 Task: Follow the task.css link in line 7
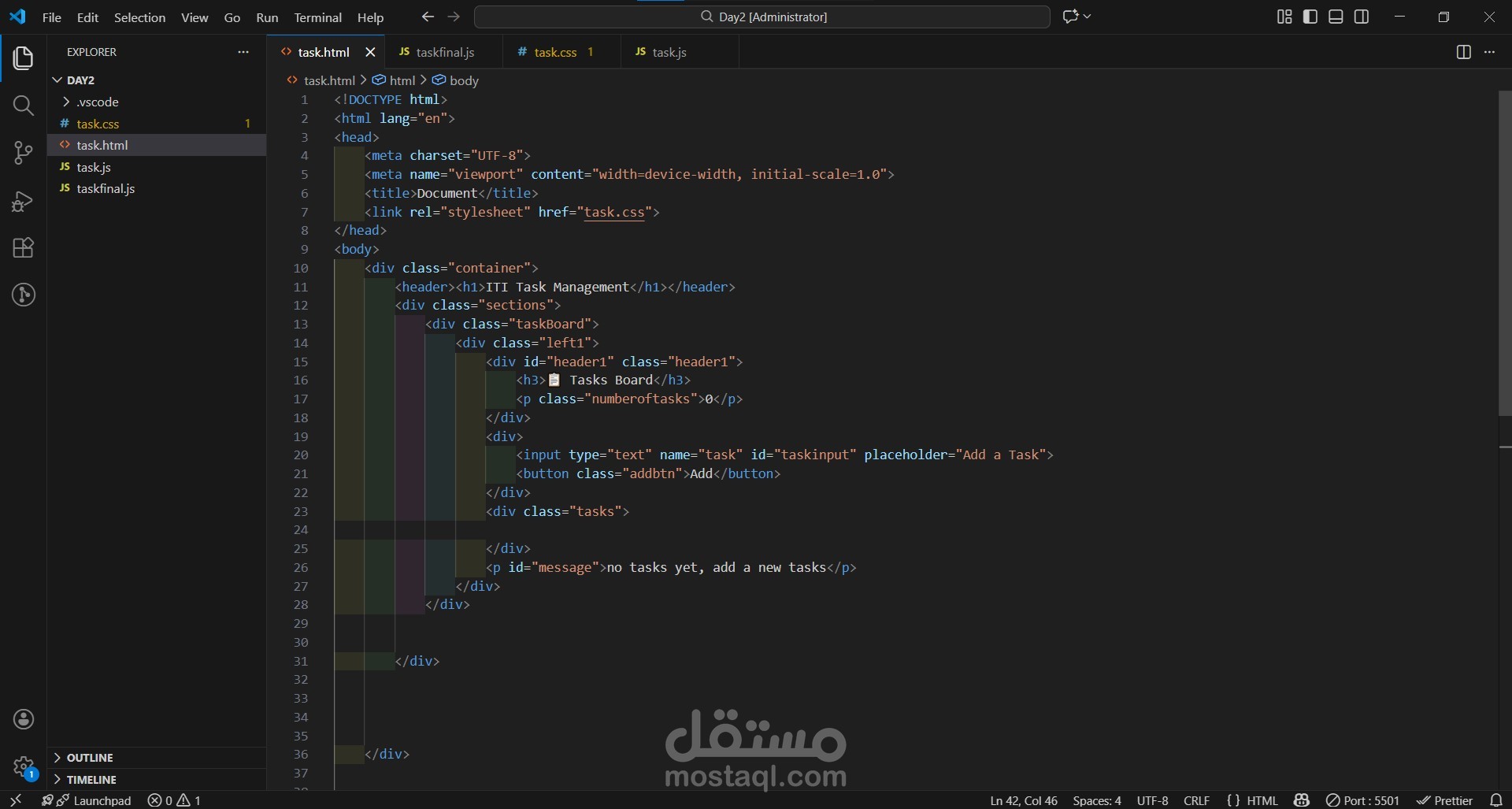(x=614, y=212)
